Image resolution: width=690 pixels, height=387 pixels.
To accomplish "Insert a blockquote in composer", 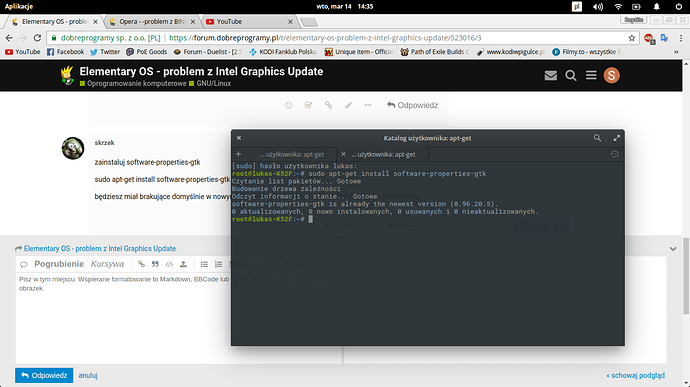I will [x=155, y=264].
